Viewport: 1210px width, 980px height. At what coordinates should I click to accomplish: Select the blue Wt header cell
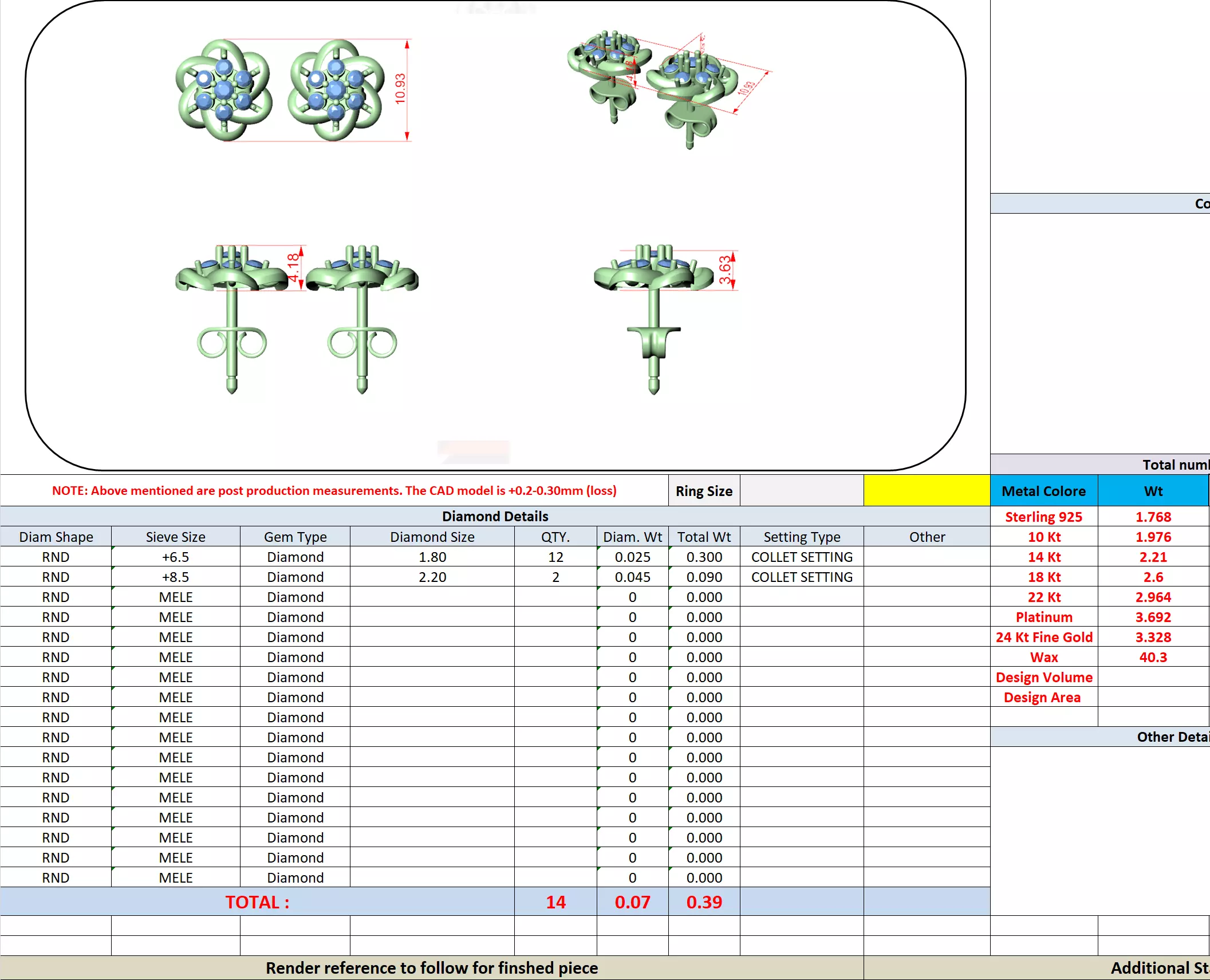click(x=1153, y=491)
